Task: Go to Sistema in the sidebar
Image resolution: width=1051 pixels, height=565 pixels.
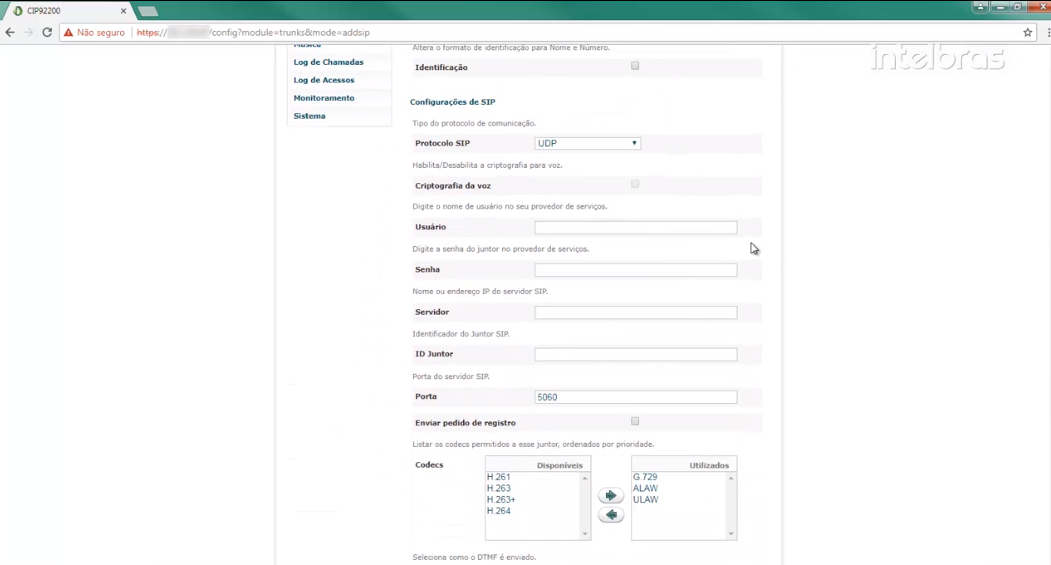Action: [x=309, y=116]
